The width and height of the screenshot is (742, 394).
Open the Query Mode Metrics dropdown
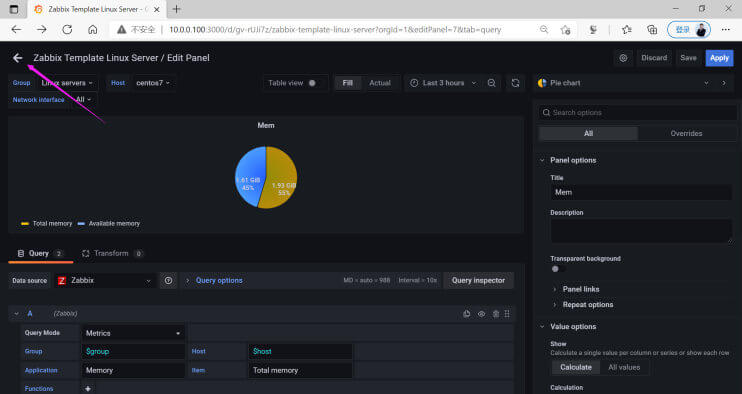[133, 333]
